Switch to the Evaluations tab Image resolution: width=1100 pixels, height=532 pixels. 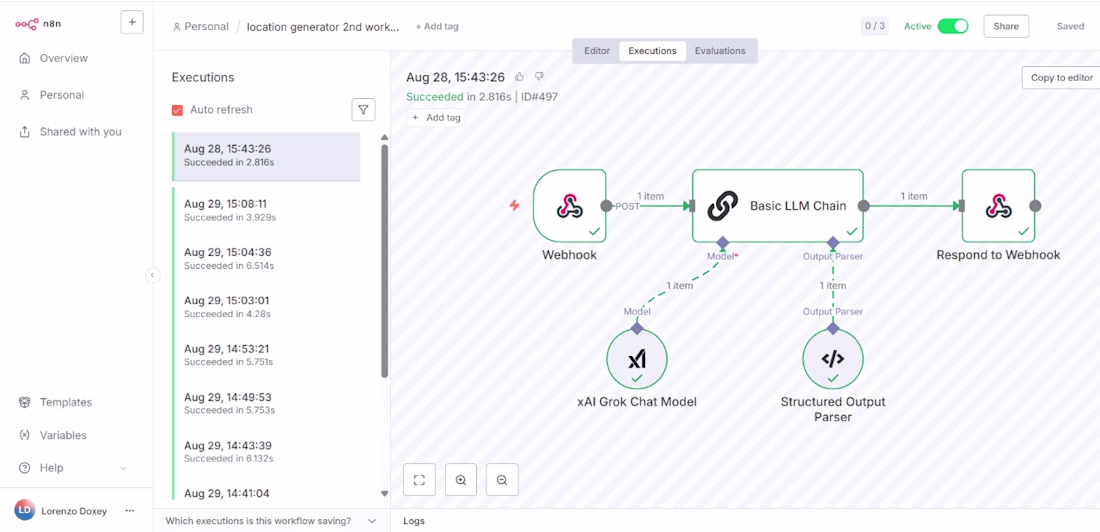click(x=720, y=51)
